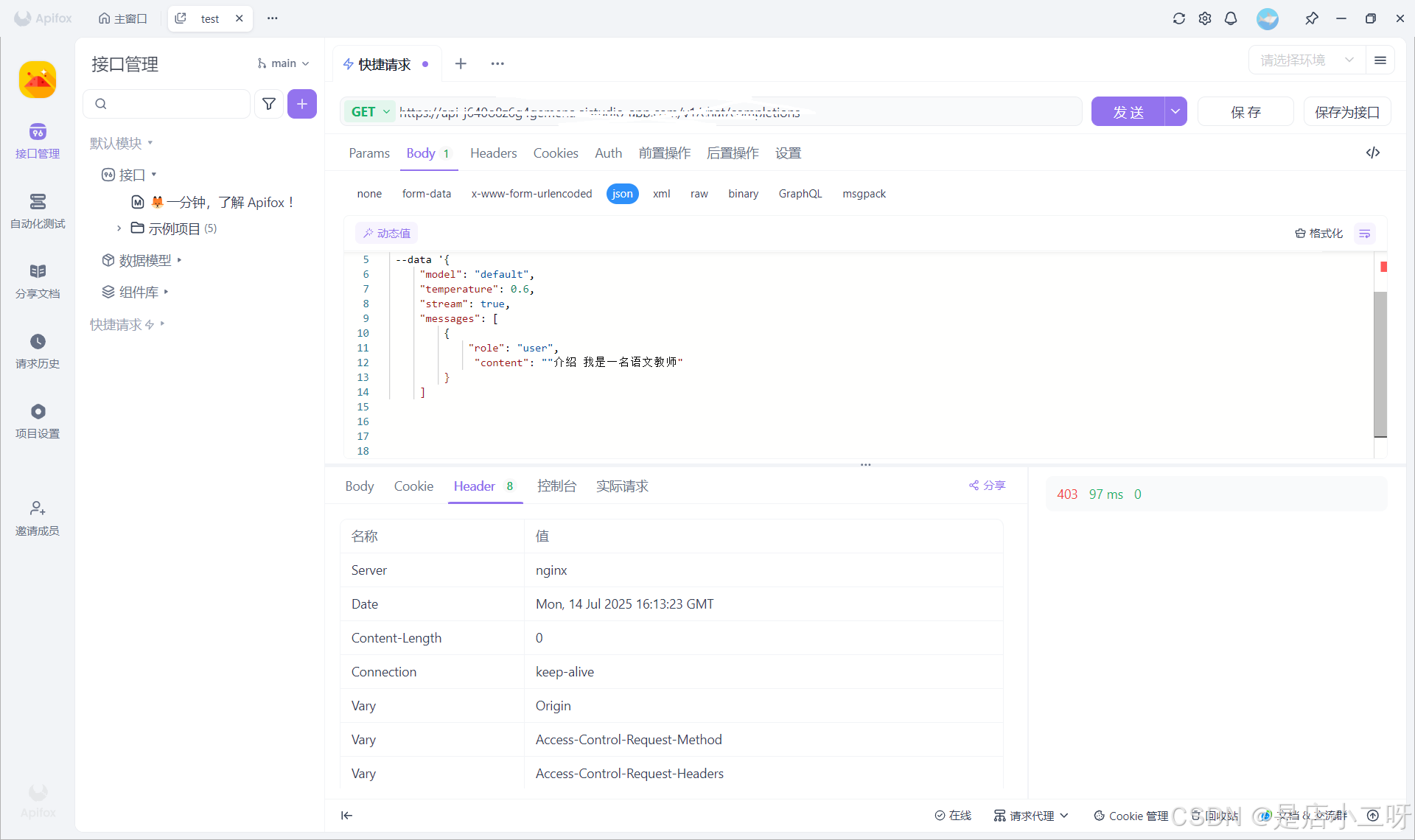Click the code editor vertical scrollbar
The height and width of the screenshot is (840, 1415).
pos(1380,365)
